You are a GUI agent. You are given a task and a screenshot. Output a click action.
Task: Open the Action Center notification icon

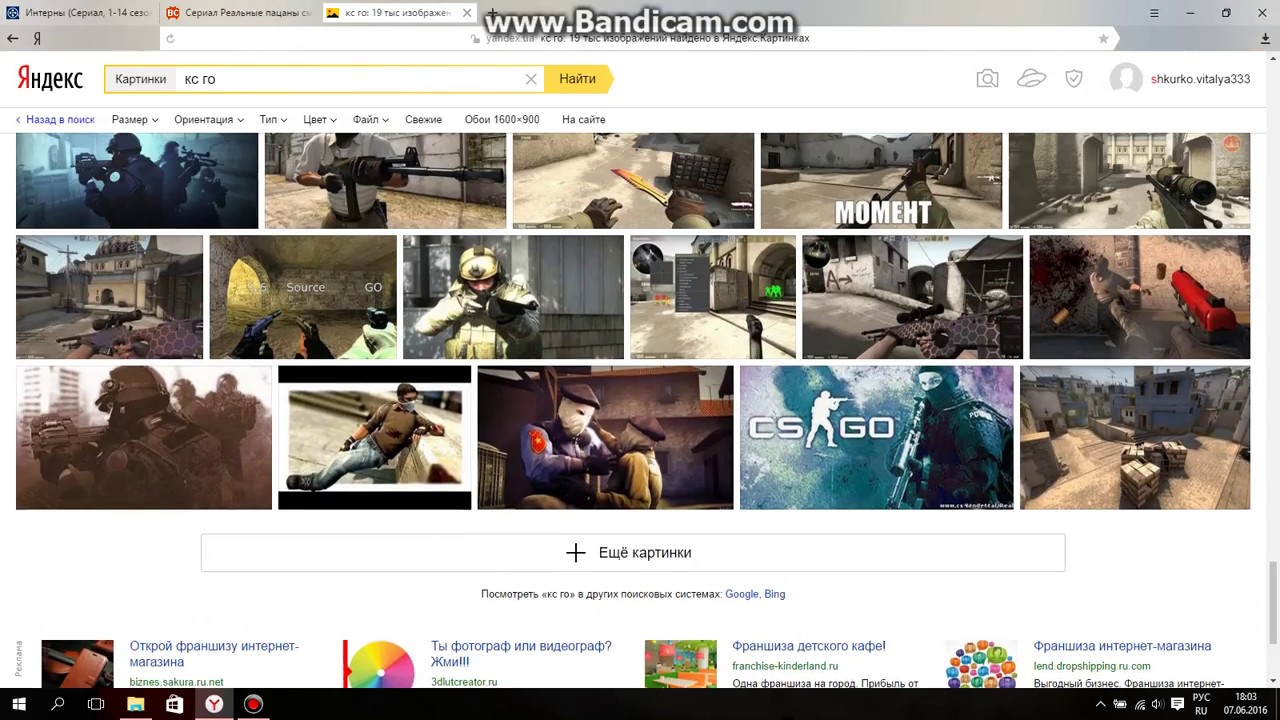tap(1177, 704)
